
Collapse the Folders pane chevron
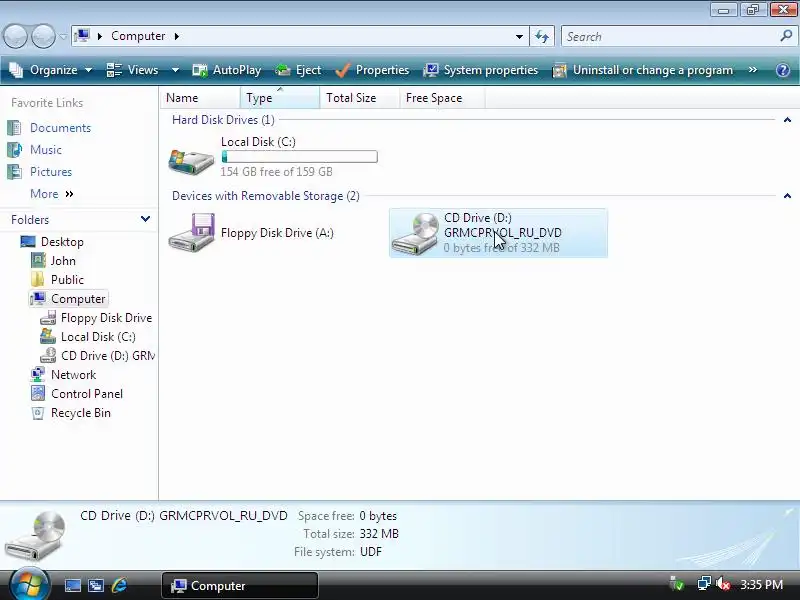(x=145, y=219)
